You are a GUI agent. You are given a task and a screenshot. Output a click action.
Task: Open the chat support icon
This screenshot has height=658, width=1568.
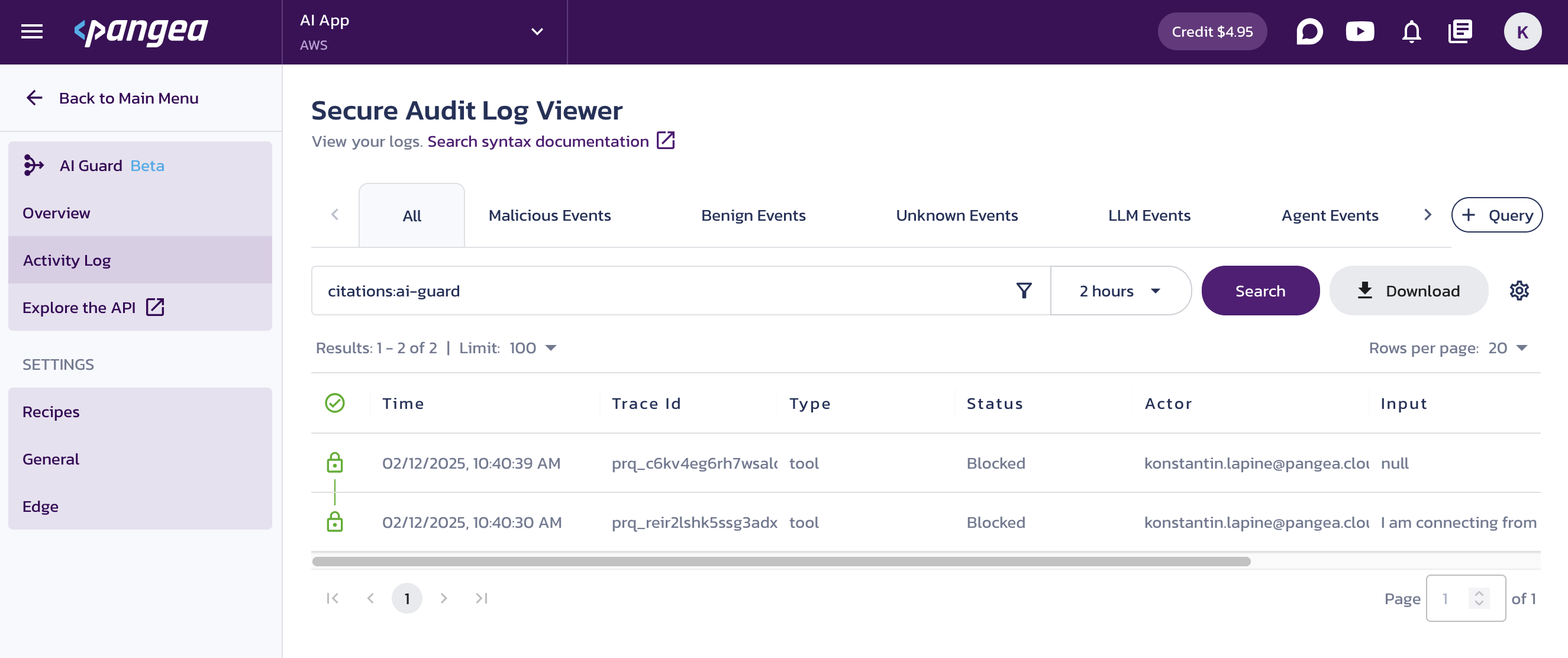[x=1309, y=31]
